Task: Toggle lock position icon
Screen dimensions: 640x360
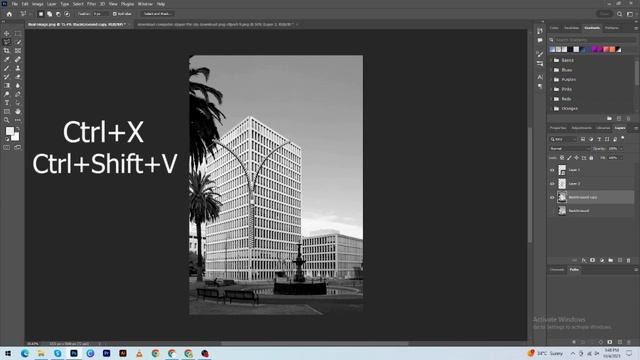Action: [576, 158]
